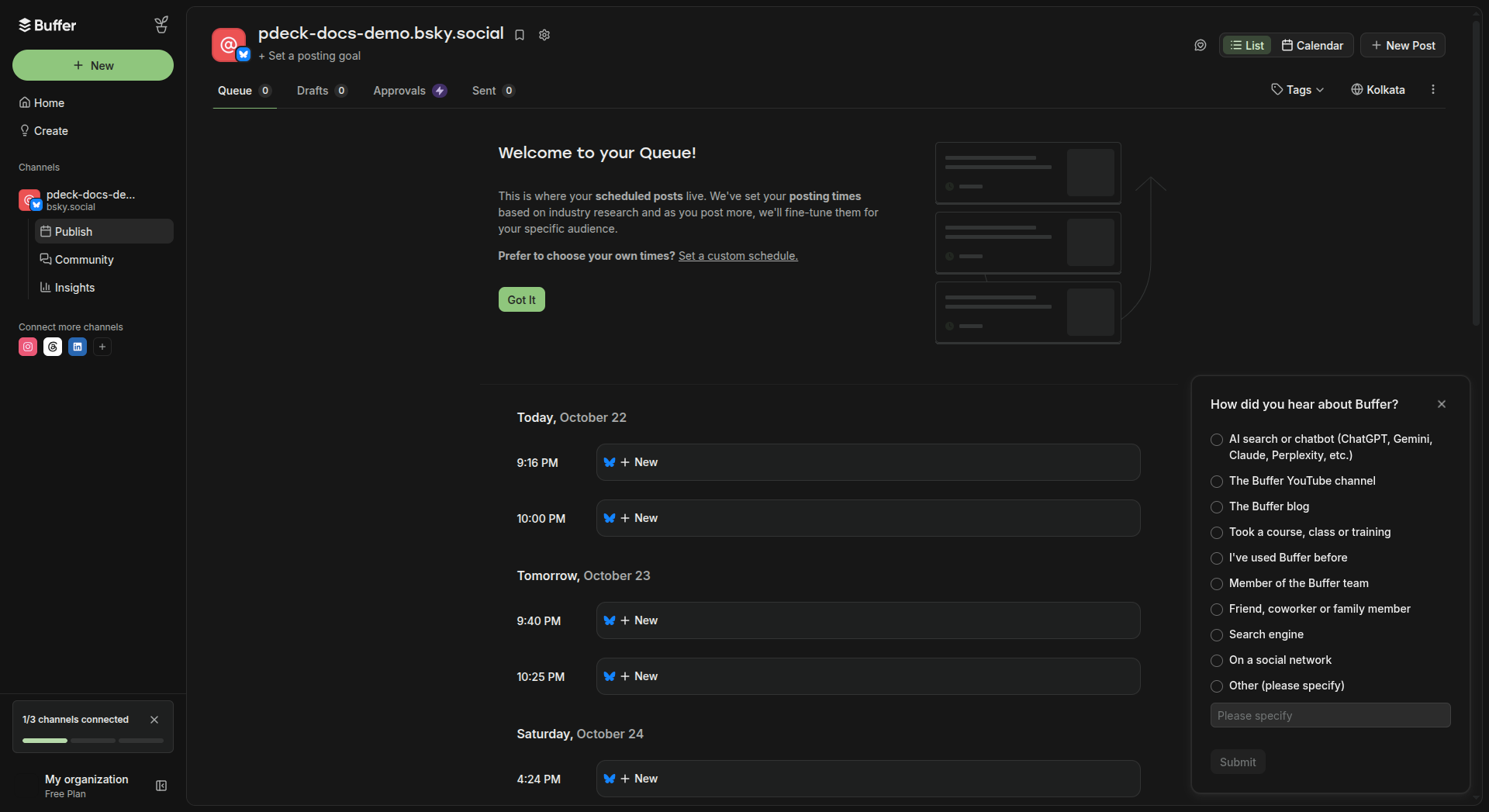Viewport: 1489px width, 812px height.
Task: Click the bookmark icon next to channel name
Action: [x=520, y=35]
